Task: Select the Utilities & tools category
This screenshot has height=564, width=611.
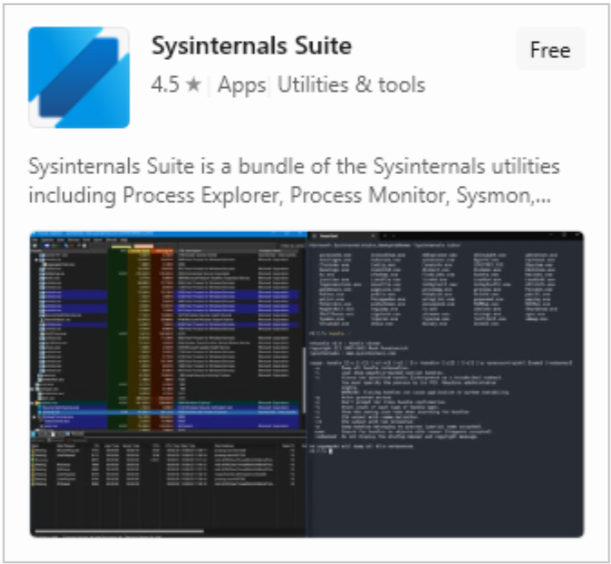Action: [351, 85]
